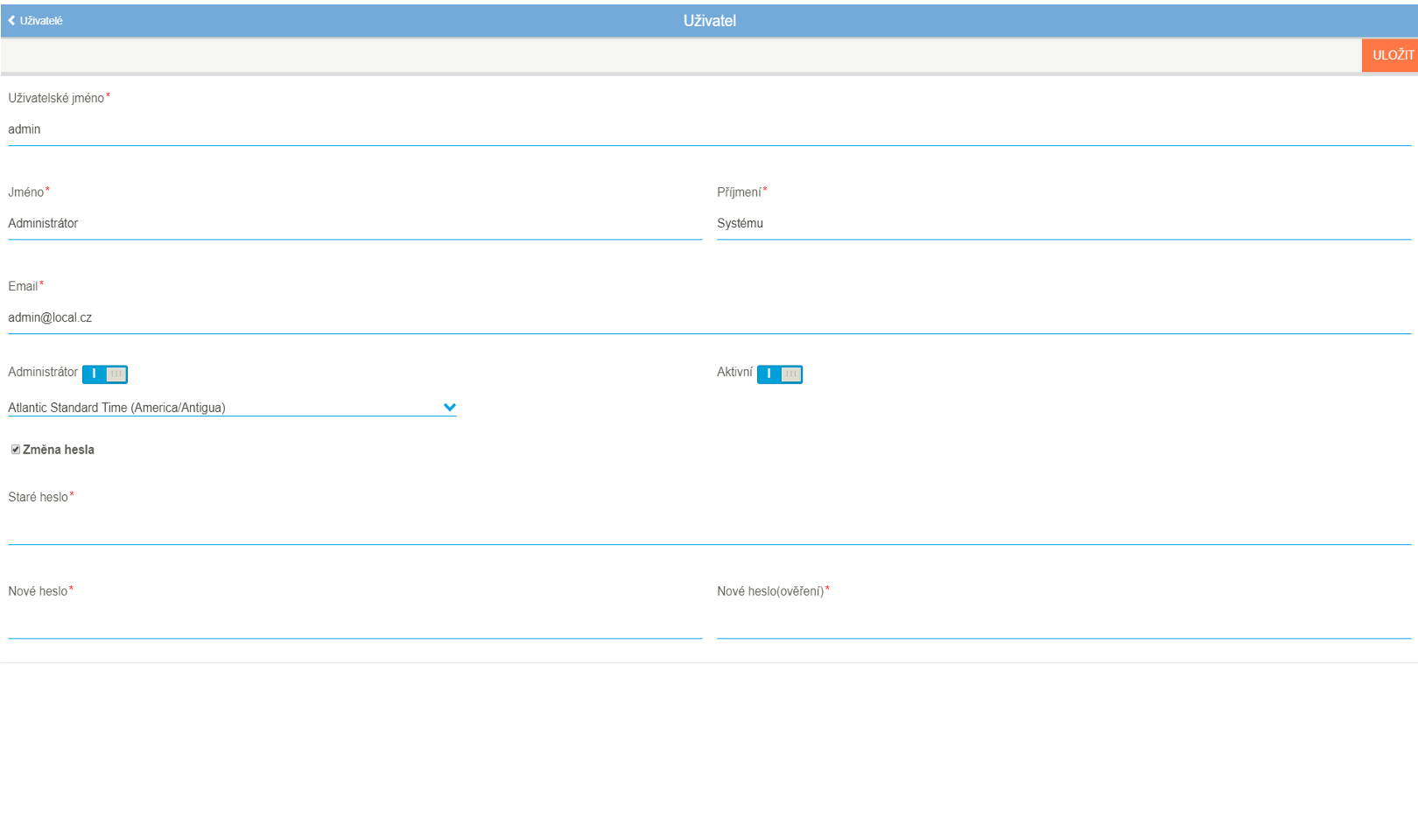Click the Administrátor label next to switch

[x=43, y=373]
